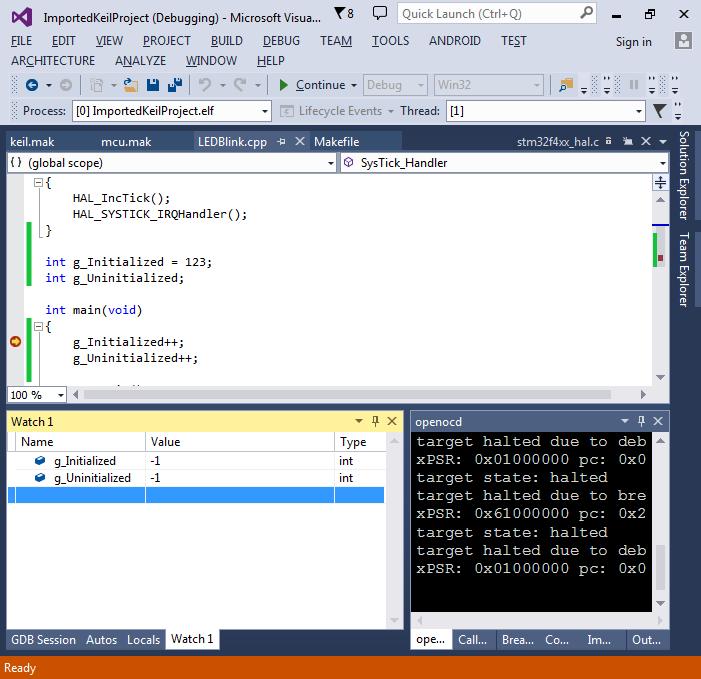Click the Save All icon
Viewport: 701px width, 679px height.
[x=175, y=85]
